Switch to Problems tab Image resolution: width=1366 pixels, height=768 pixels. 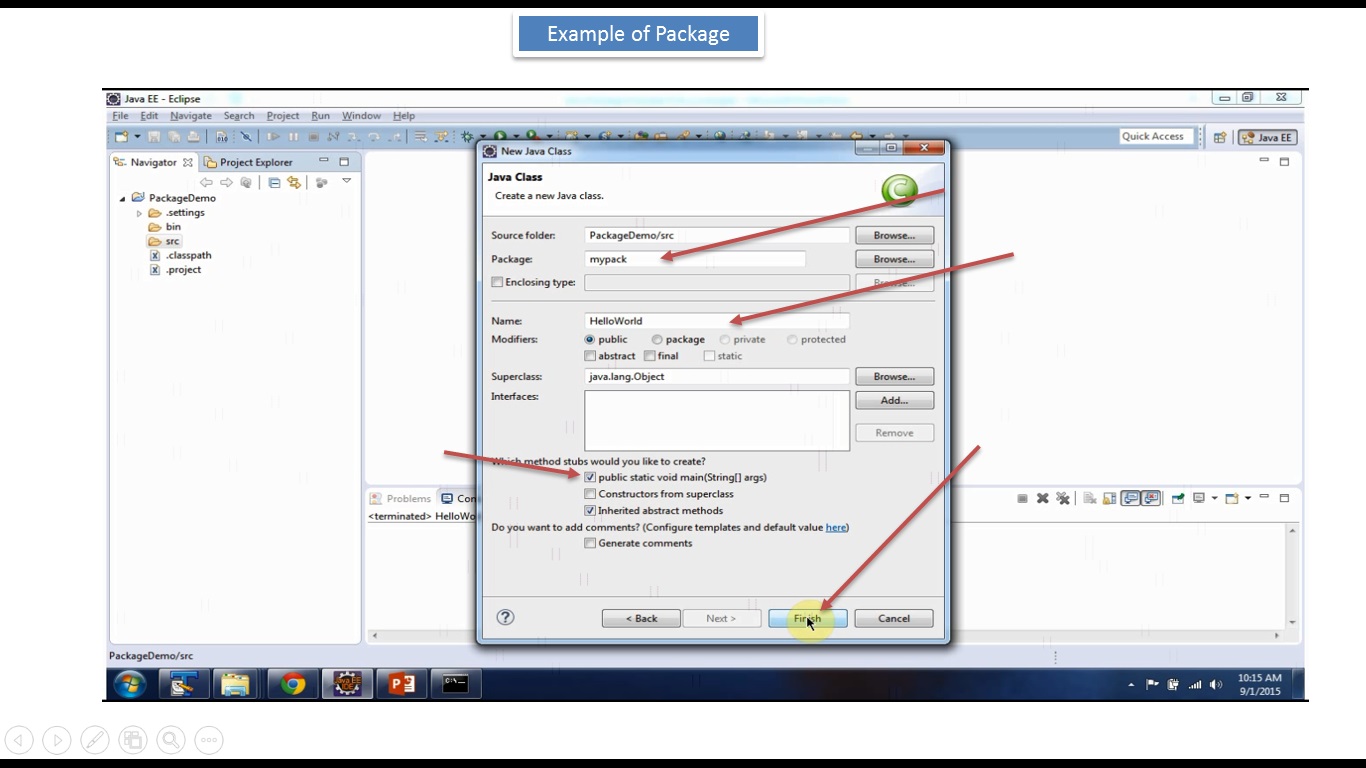click(400, 498)
